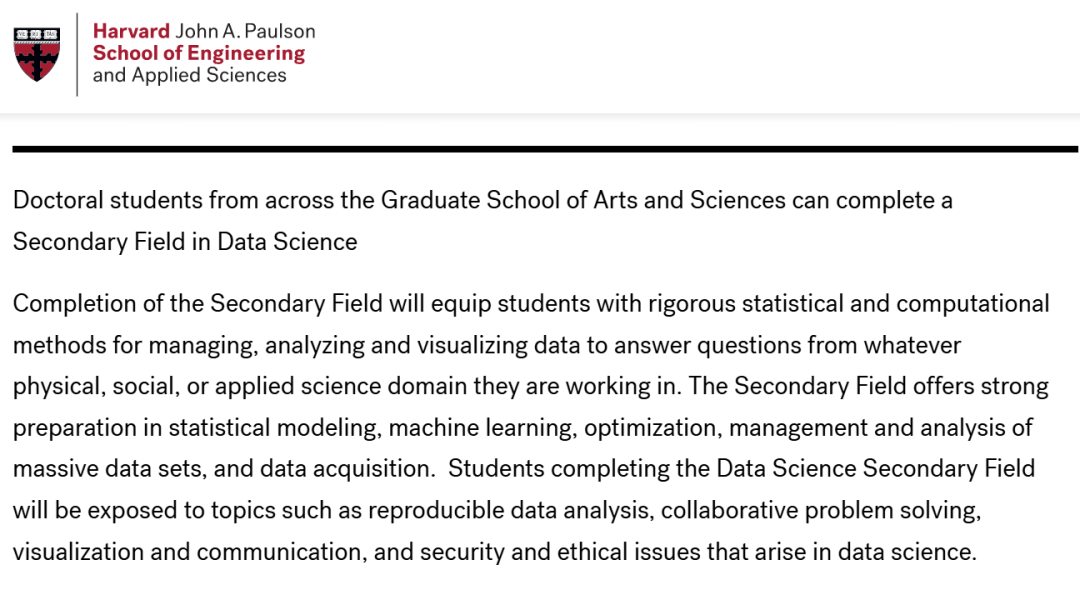Click the Harvard shield crest logo

pos(36,54)
